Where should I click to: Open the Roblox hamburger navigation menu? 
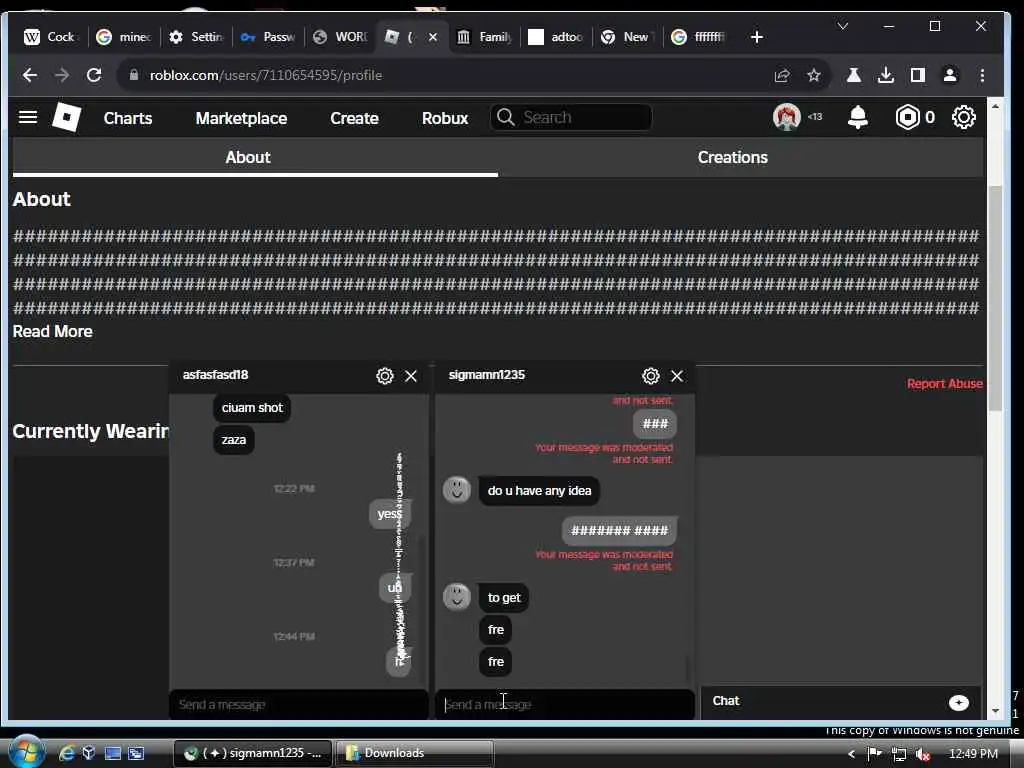point(28,118)
